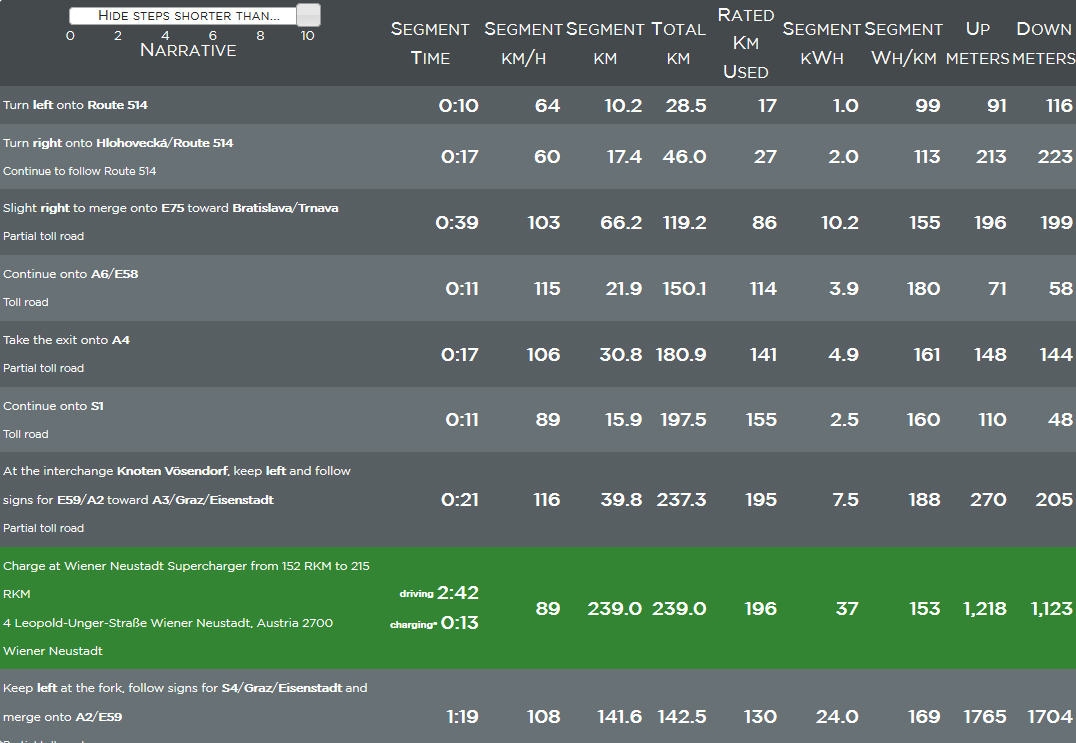Screen dimensions: 1076x743
Task: Select the 'Continue onto A6/E58' step
Action: [x=70, y=274]
